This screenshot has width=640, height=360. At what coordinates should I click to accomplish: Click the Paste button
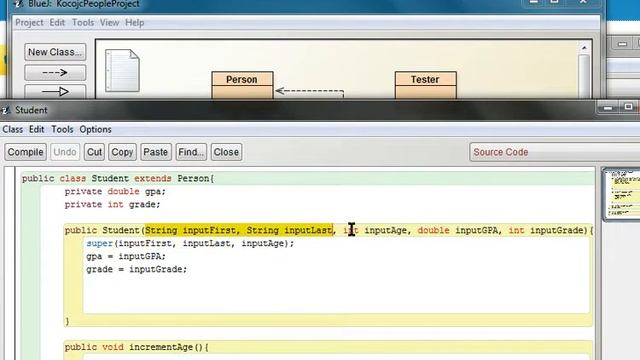[156, 152]
